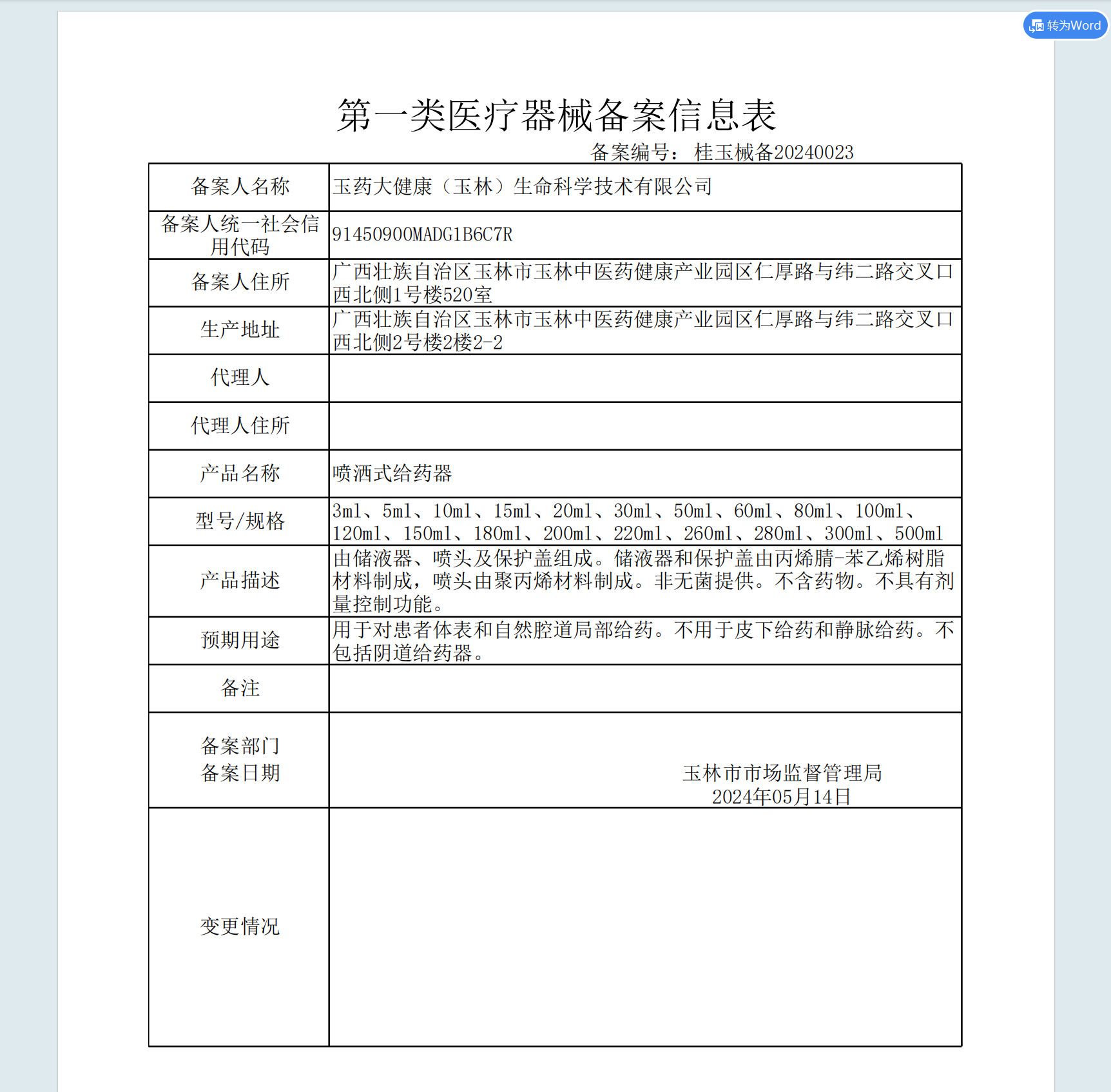The height and width of the screenshot is (1092, 1111).
Task: Select the 备注 label cell
Action: [x=239, y=688]
